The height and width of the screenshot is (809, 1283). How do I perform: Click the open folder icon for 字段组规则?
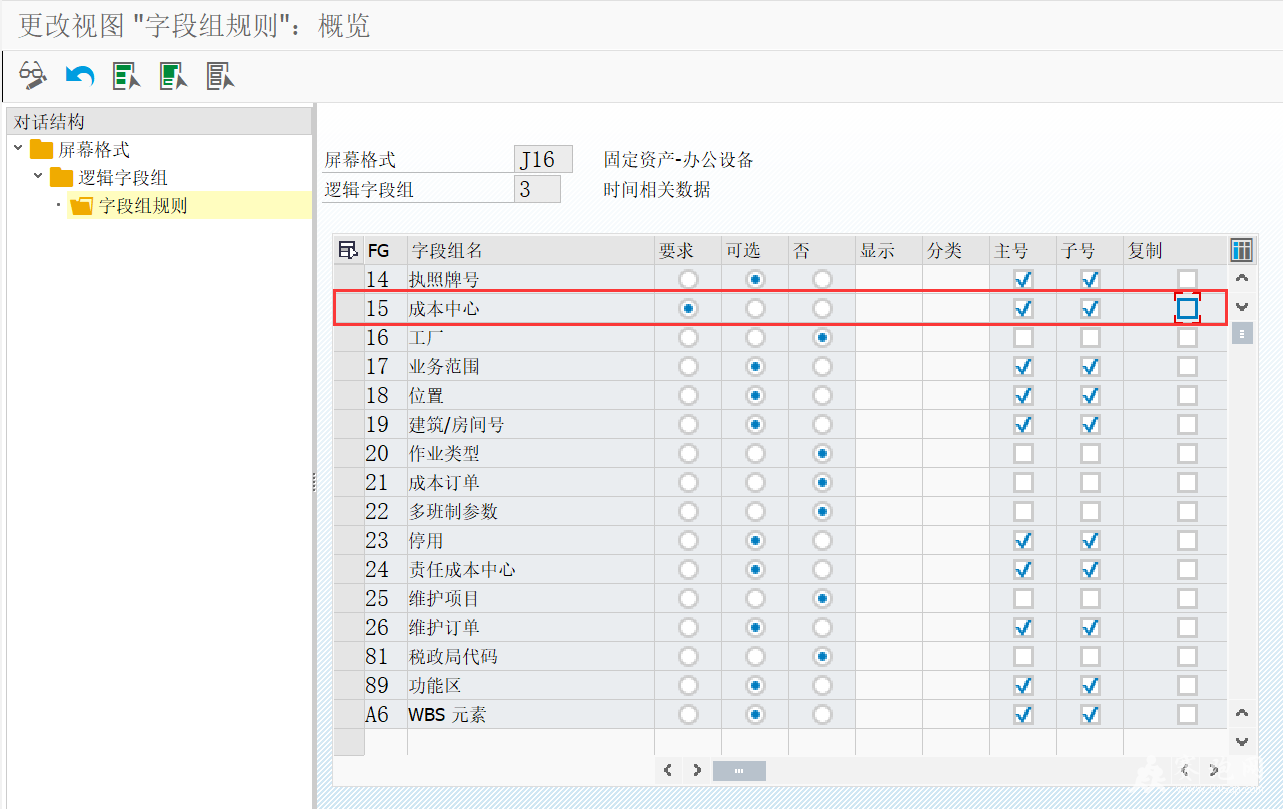(82, 206)
